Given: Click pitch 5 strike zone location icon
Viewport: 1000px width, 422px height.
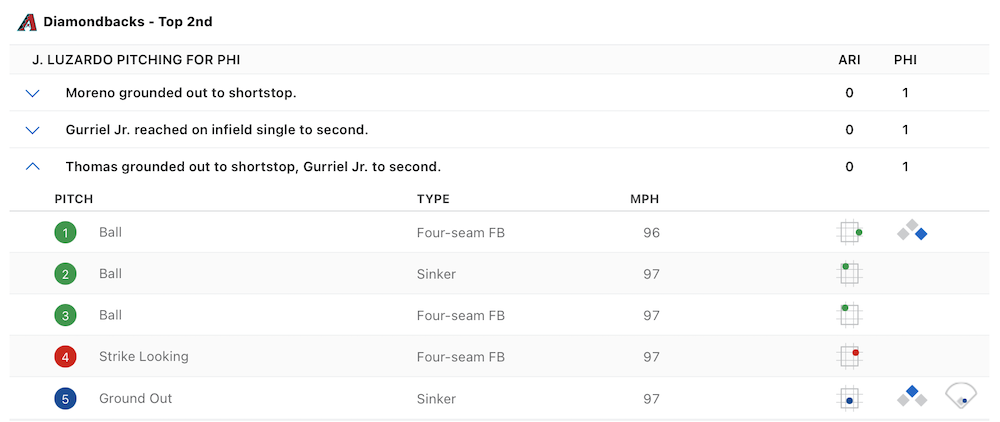Looking at the screenshot, I should [x=849, y=398].
